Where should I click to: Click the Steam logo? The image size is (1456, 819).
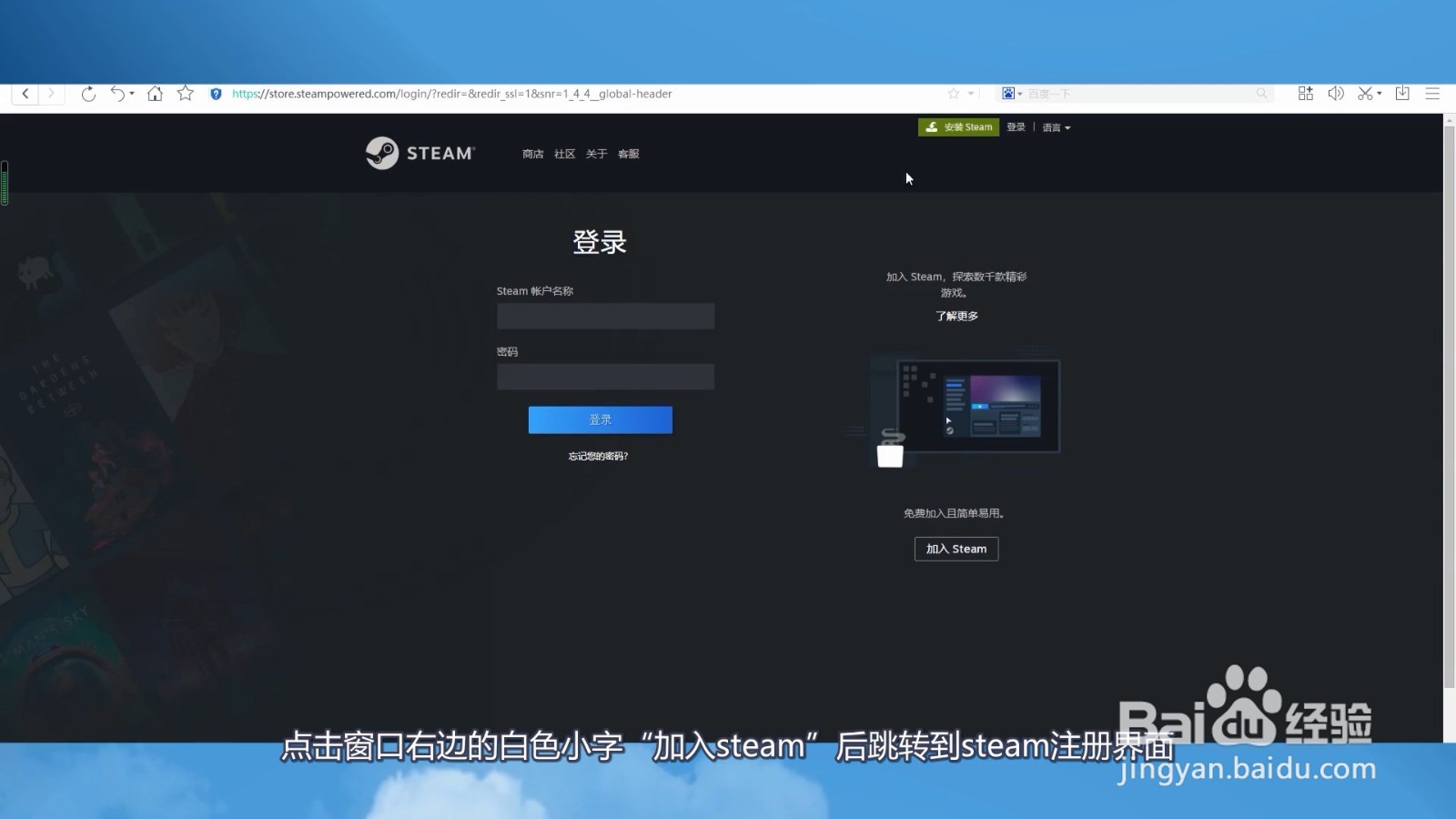(x=420, y=153)
